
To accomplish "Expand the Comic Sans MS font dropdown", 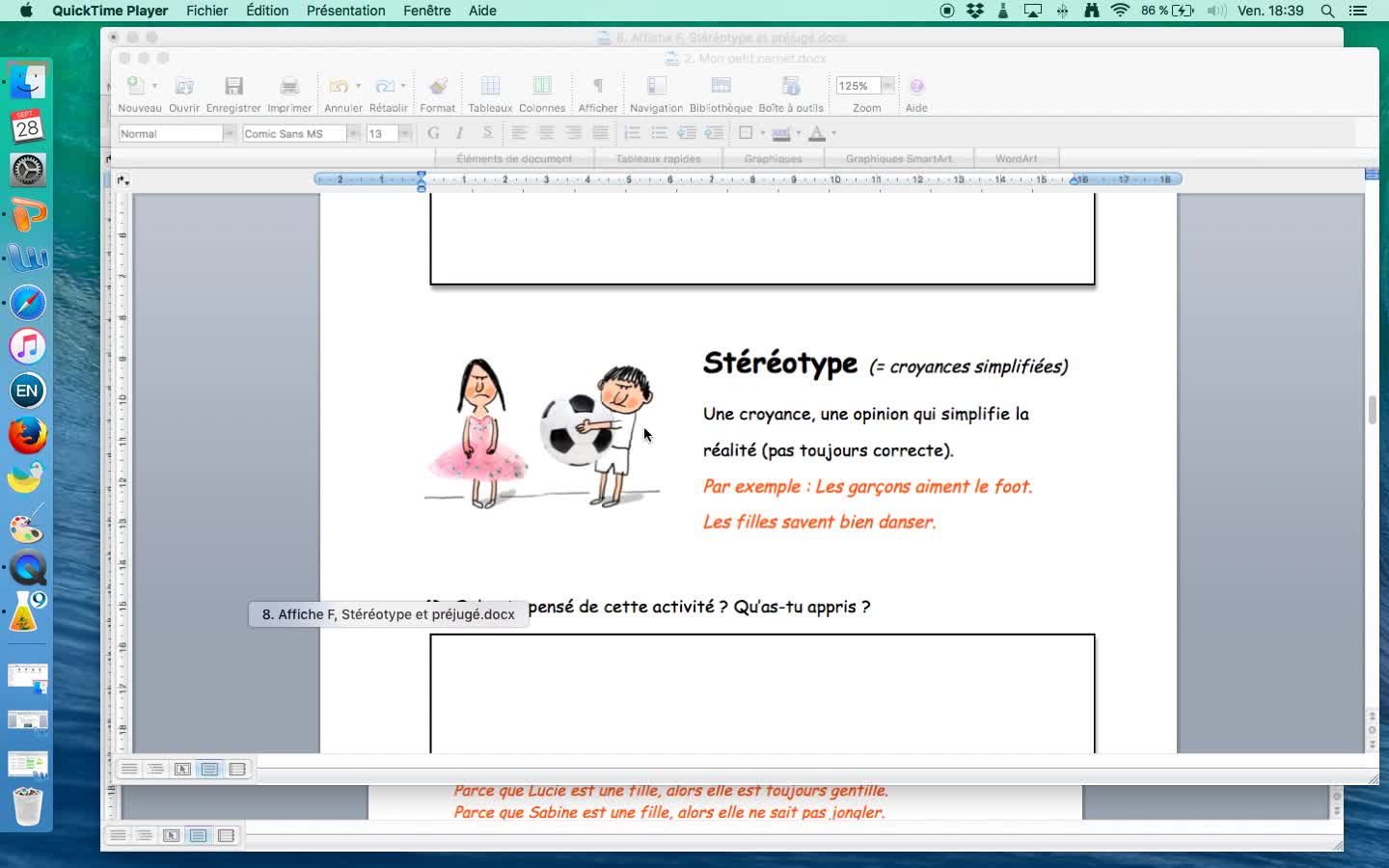I will click(x=353, y=133).
